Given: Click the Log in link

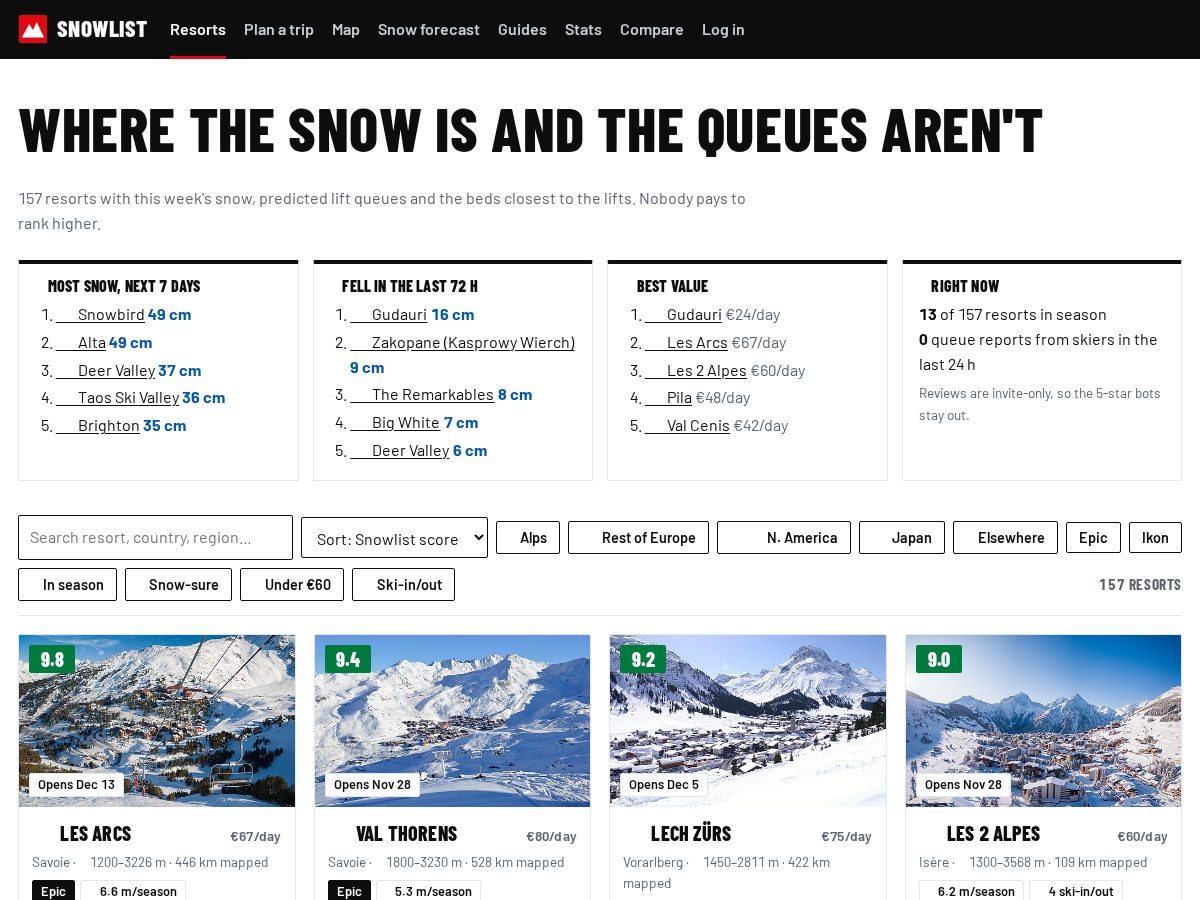Looking at the screenshot, I should [723, 30].
